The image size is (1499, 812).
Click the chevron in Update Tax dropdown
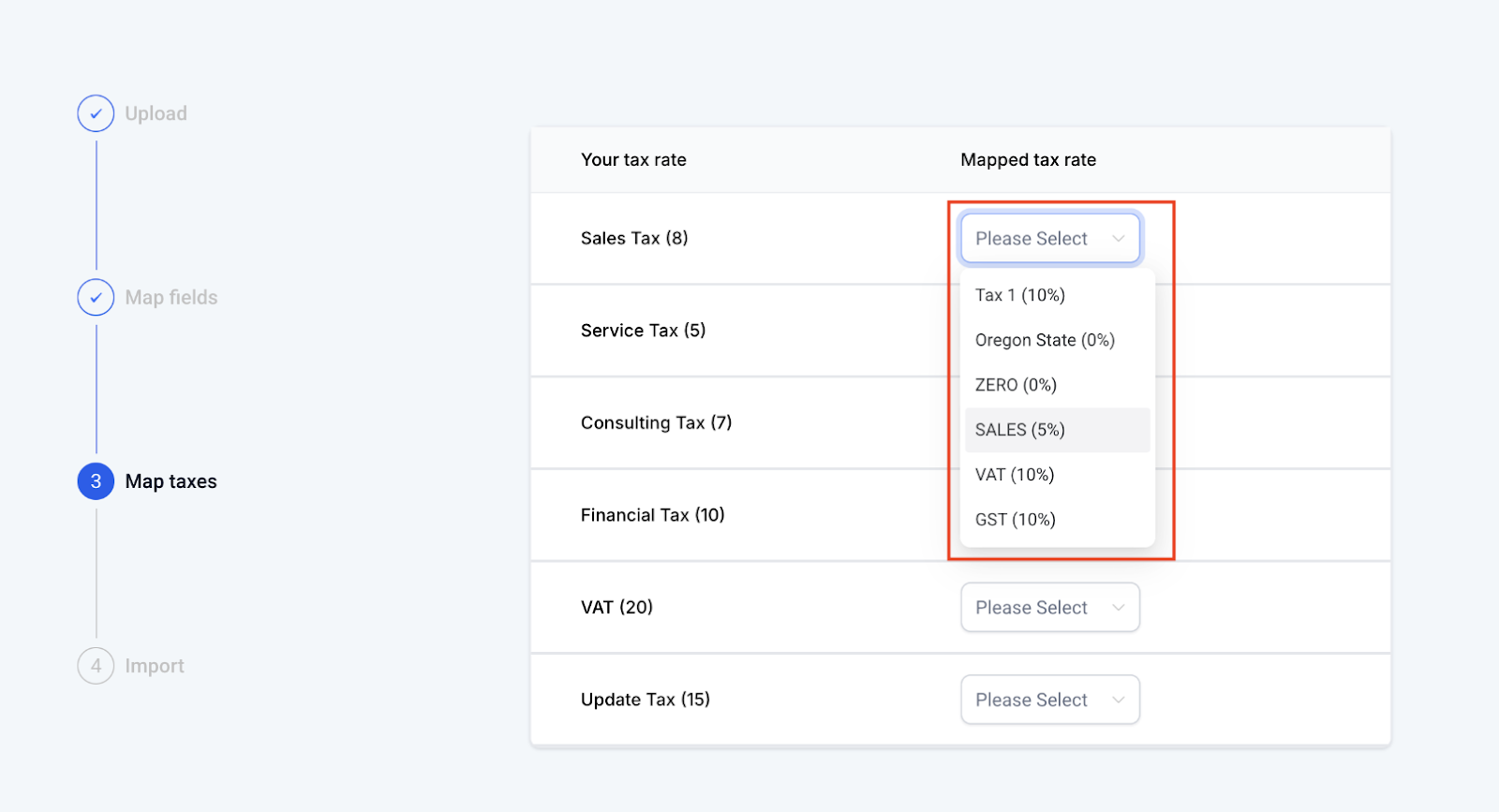(1118, 701)
